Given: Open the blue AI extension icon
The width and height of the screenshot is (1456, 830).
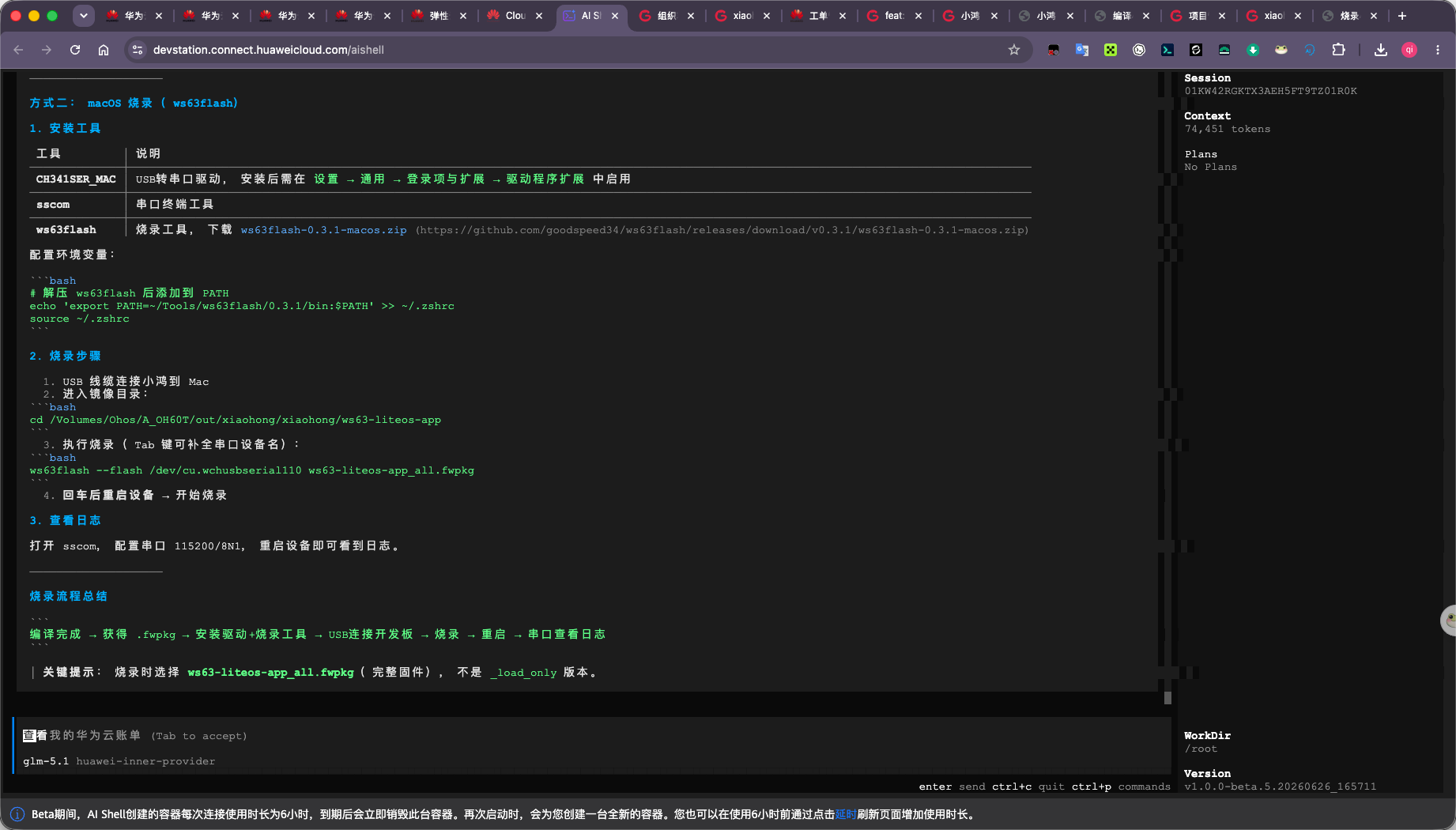Looking at the screenshot, I should pyautogui.click(x=1310, y=50).
